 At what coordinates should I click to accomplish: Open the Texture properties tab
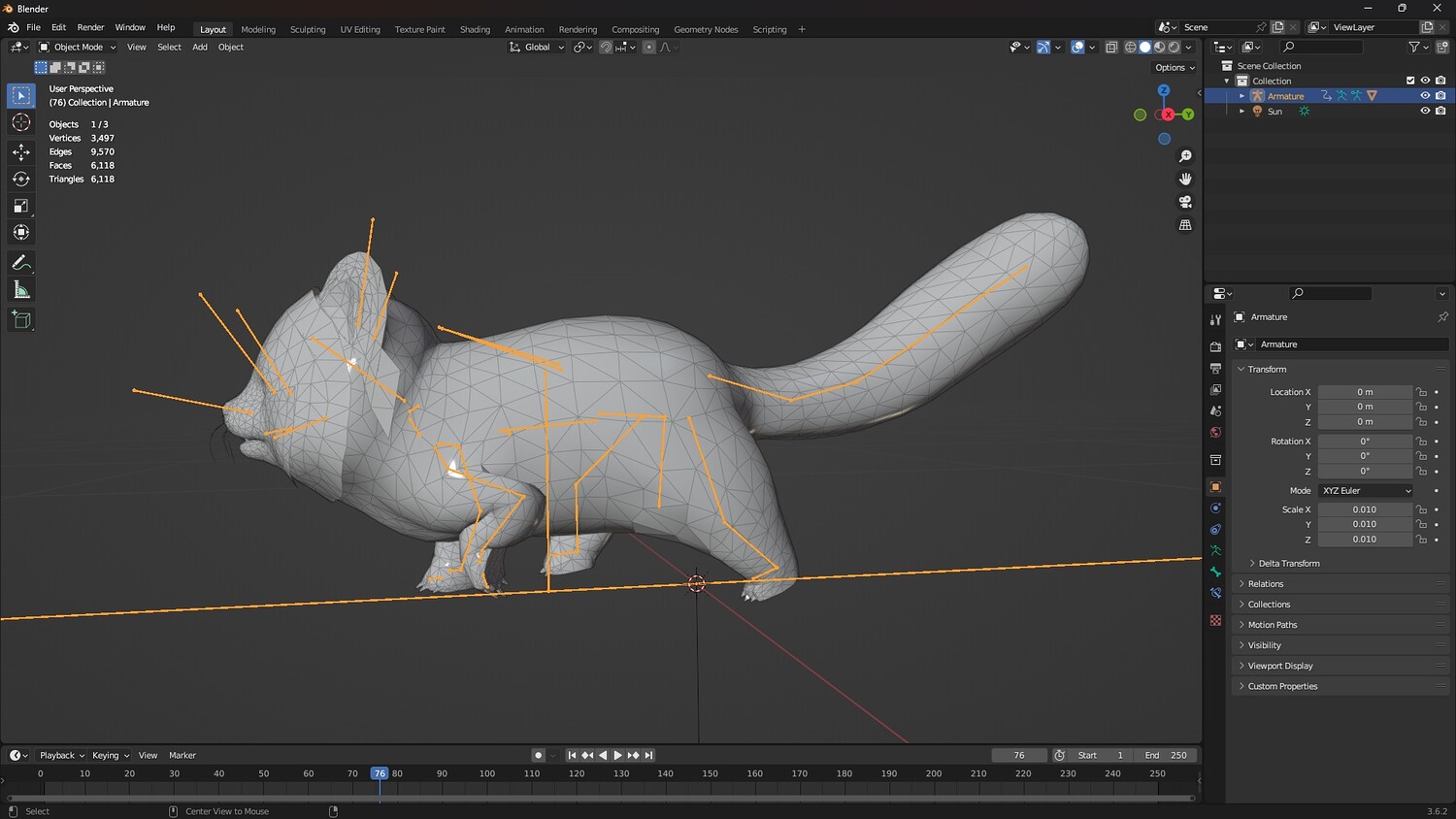(1215, 620)
